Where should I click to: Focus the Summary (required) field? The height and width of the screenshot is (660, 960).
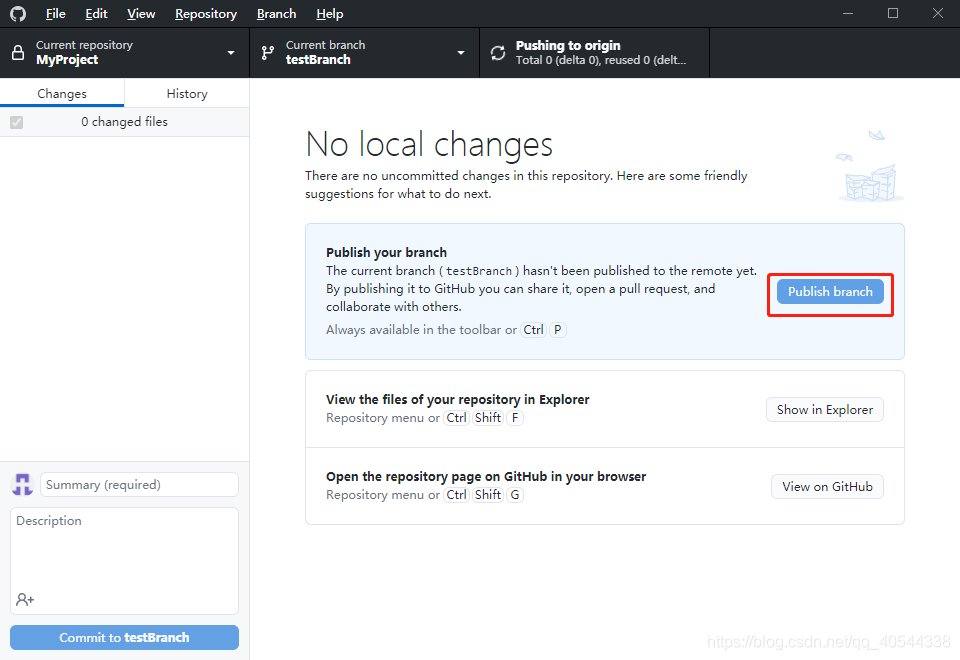pos(140,484)
